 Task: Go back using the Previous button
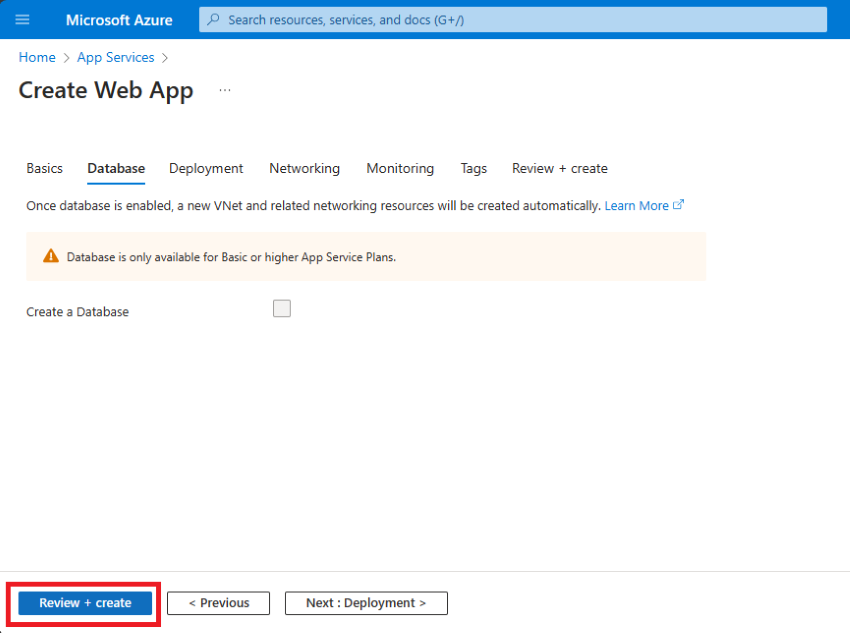(x=218, y=603)
